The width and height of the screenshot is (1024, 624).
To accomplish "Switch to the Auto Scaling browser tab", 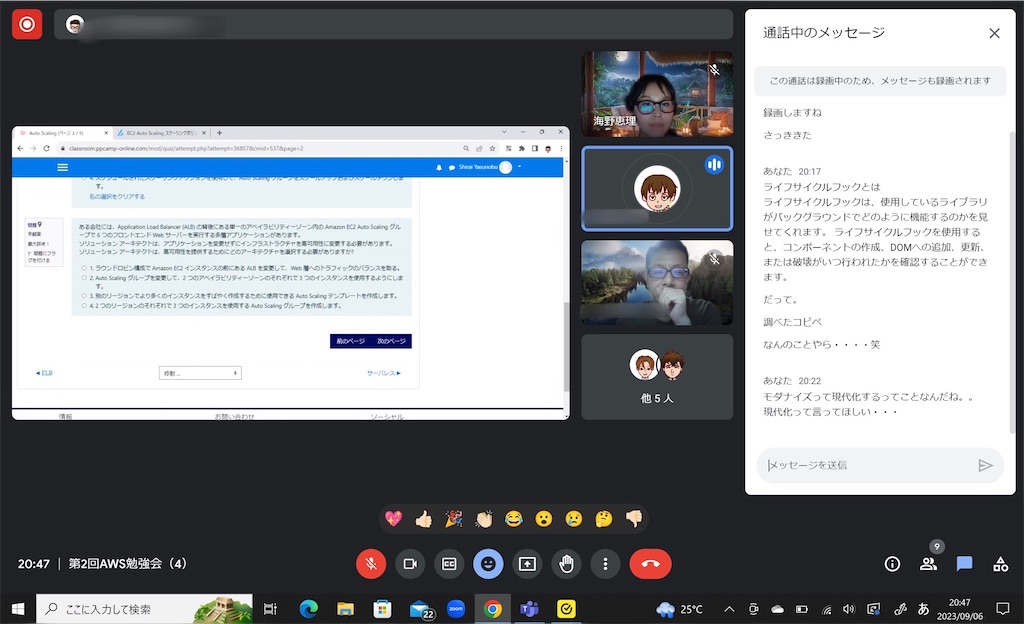I will coord(62,133).
